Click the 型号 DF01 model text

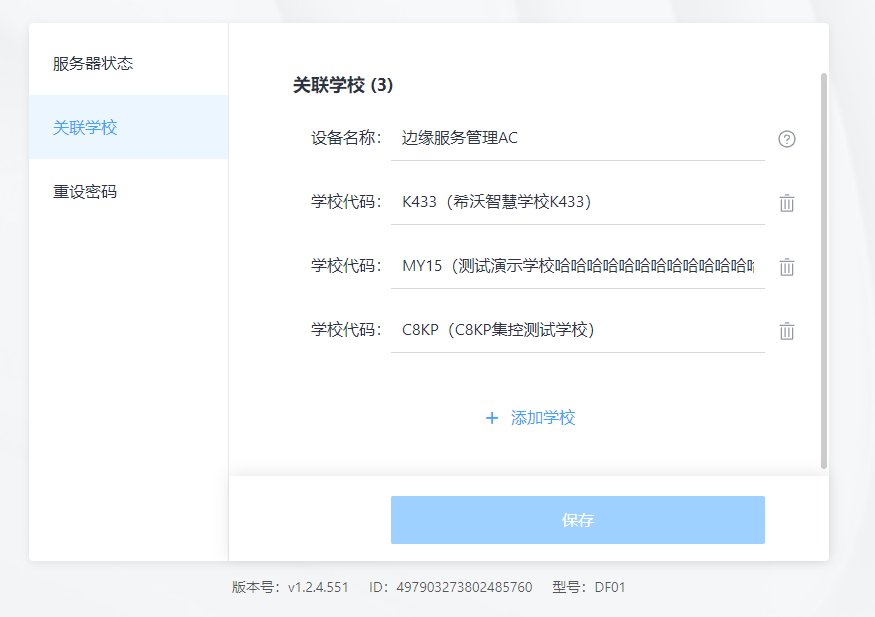click(x=588, y=587)
